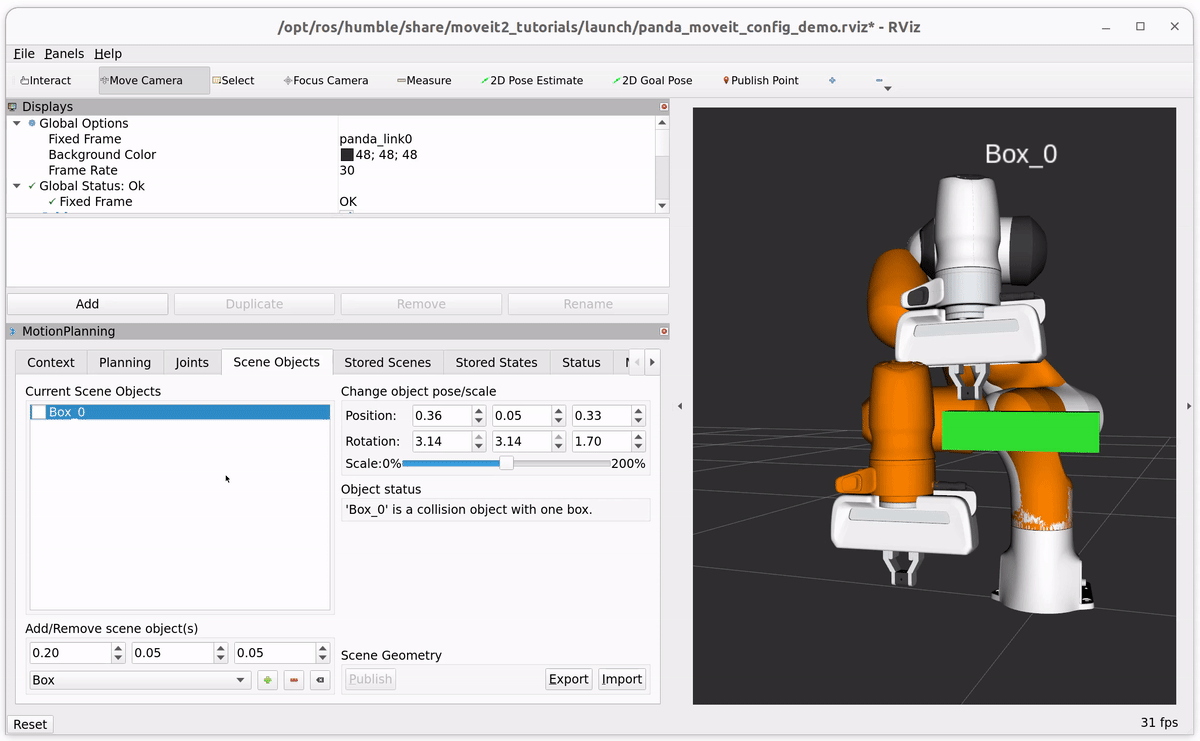Screen dimensions: 1200x741
Task: Activate the Publish Point tool
Action: [758, 80]
